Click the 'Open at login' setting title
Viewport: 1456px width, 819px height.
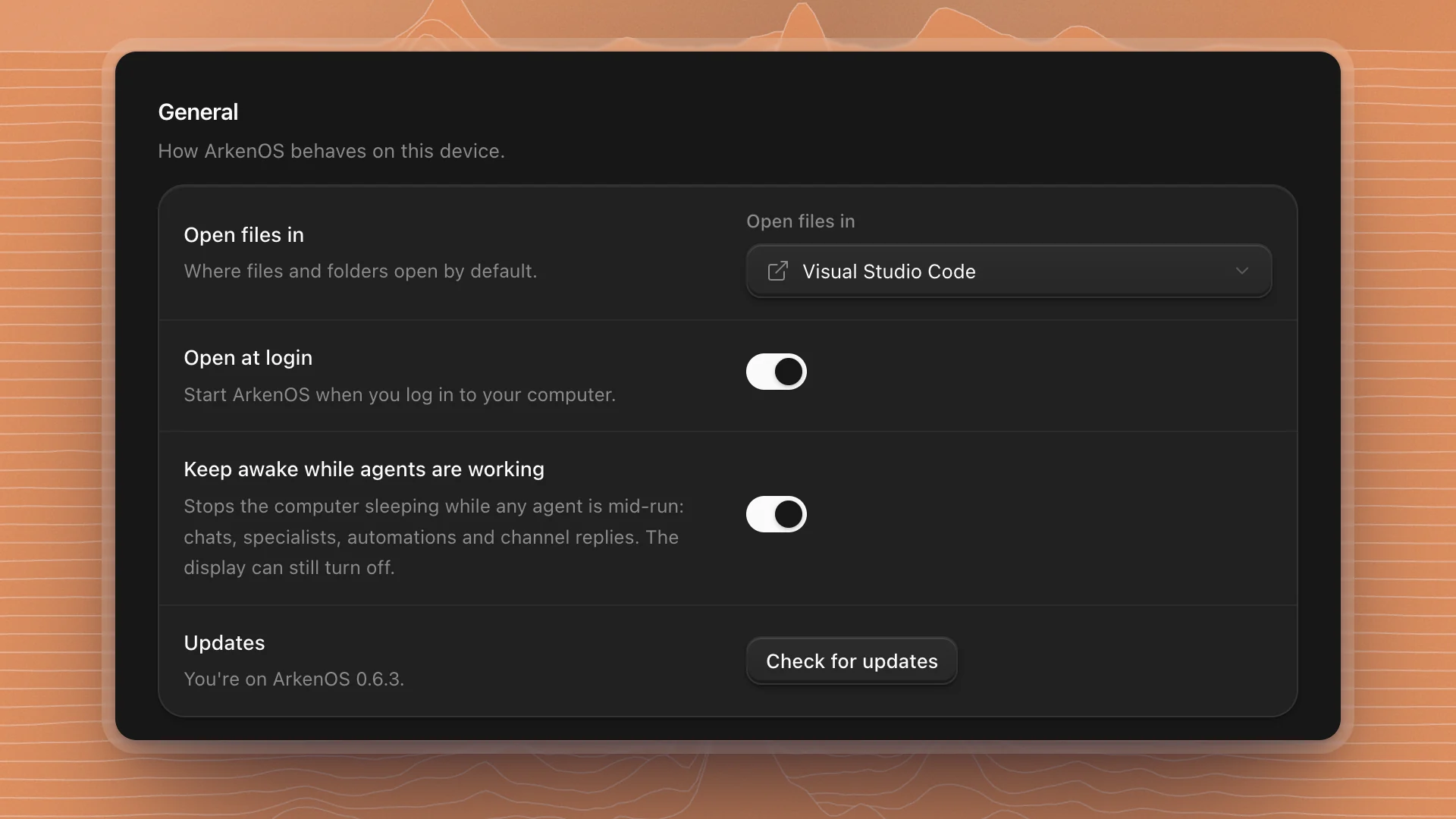click(x=248, y=358)
